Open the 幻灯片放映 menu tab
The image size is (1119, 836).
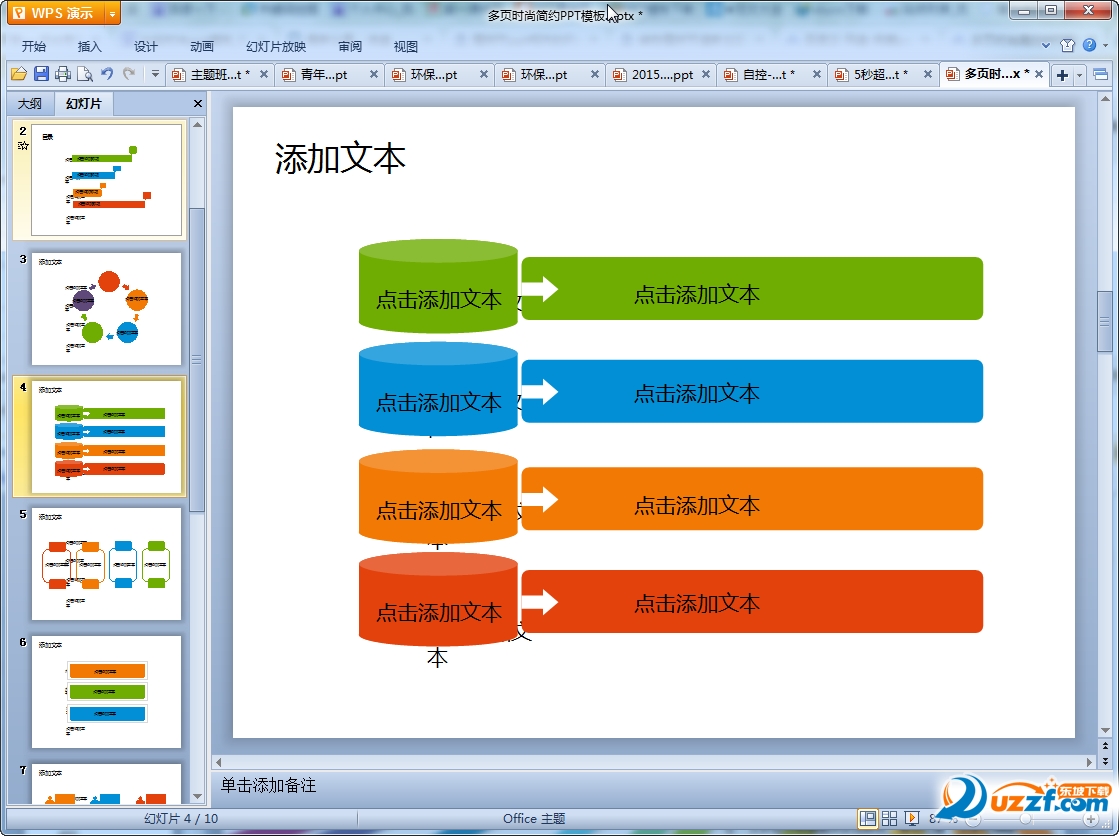pos(276,46)
